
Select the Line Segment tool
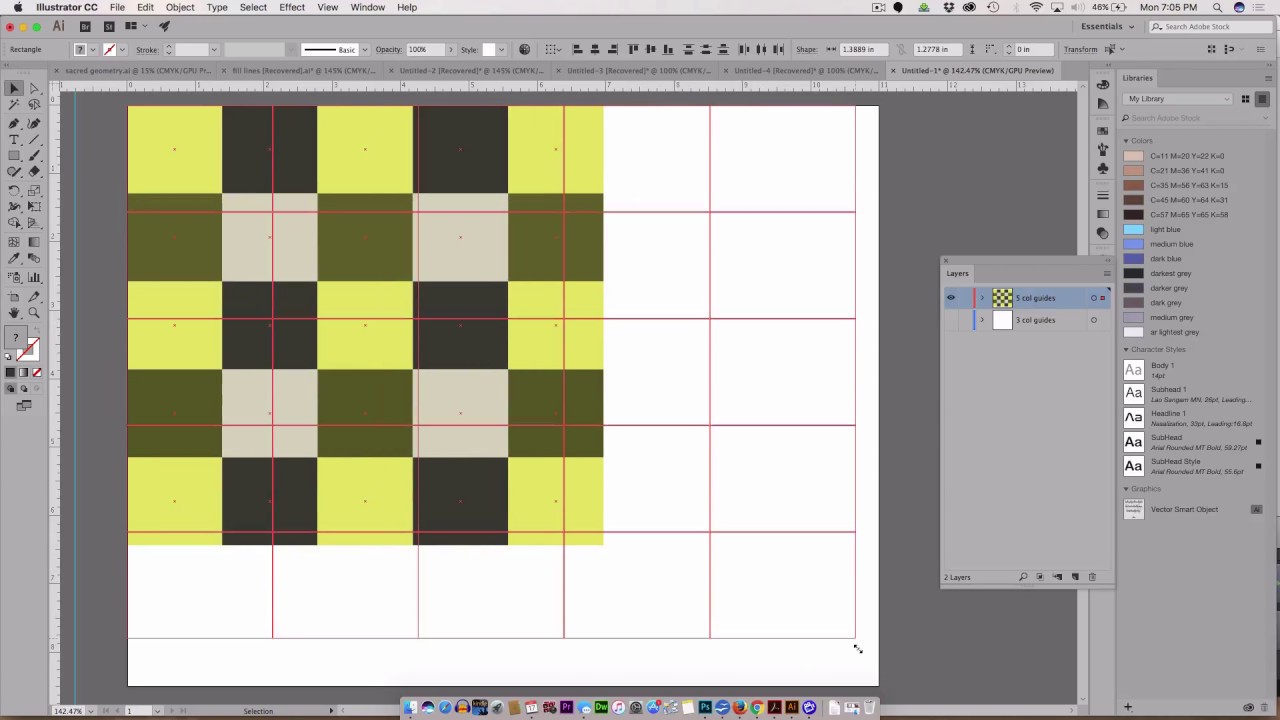coord(33,140)
